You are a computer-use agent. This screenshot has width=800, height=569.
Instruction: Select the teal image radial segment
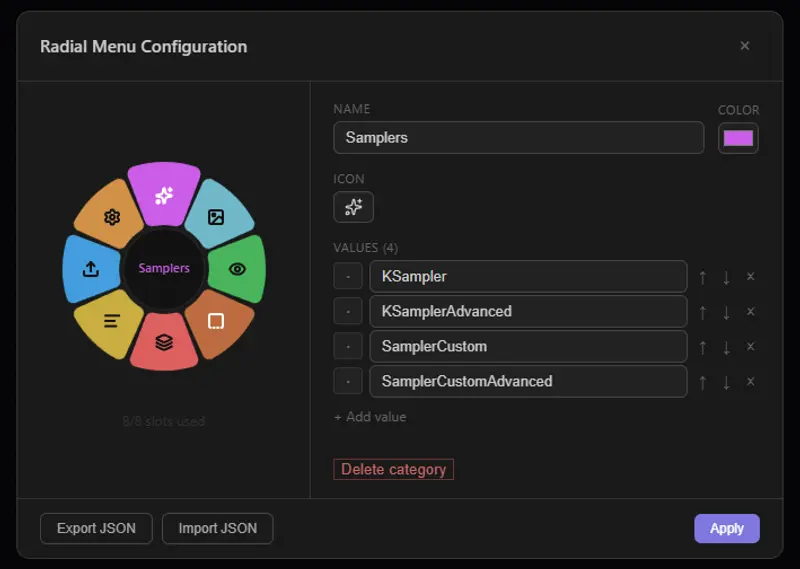point(219,215)
